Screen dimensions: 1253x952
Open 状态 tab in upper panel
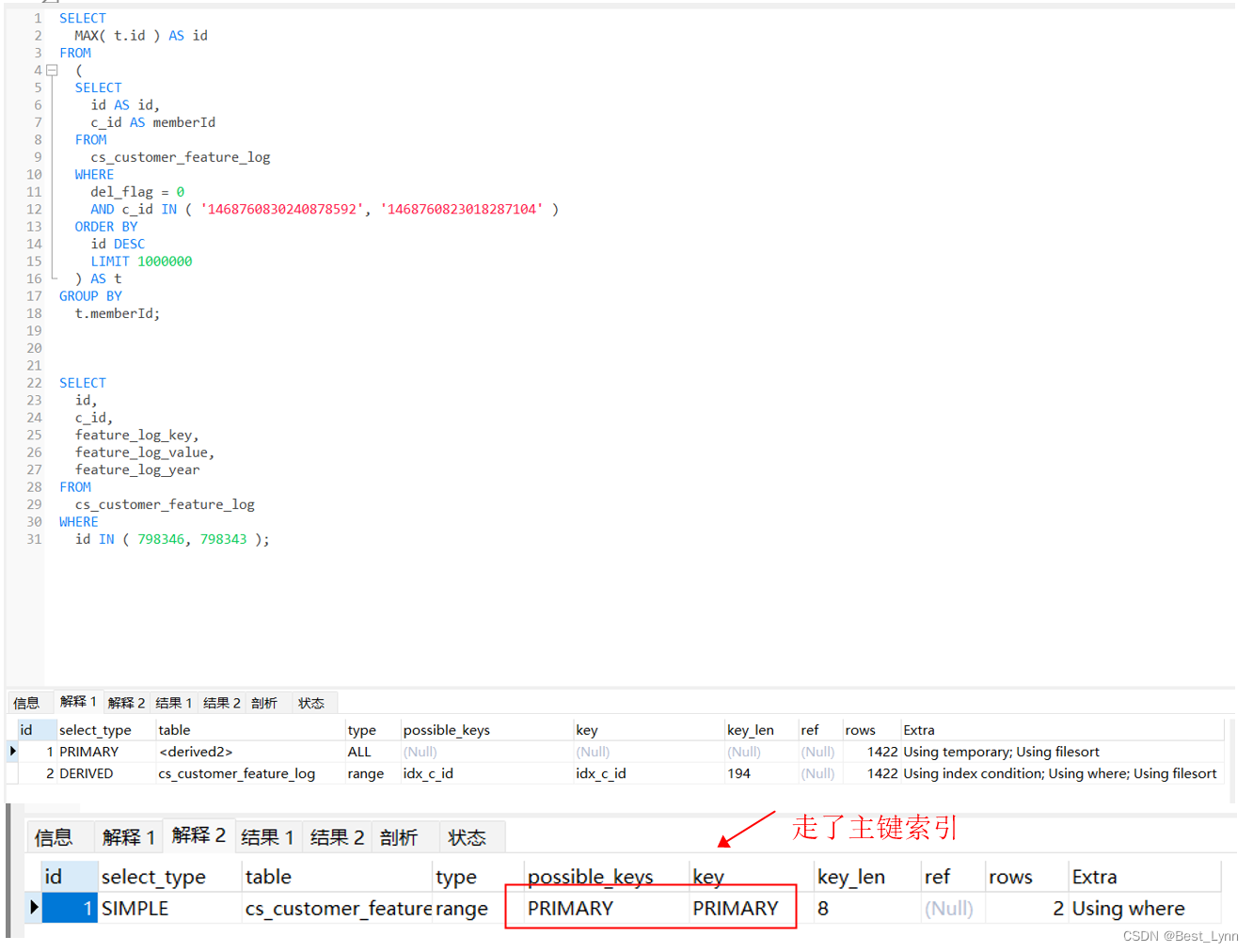click(x=311, y=703)
